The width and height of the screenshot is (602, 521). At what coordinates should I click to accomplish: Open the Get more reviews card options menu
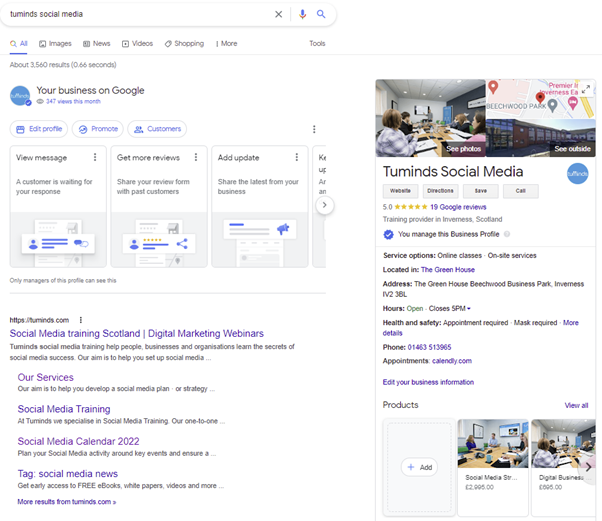(196, 157)
